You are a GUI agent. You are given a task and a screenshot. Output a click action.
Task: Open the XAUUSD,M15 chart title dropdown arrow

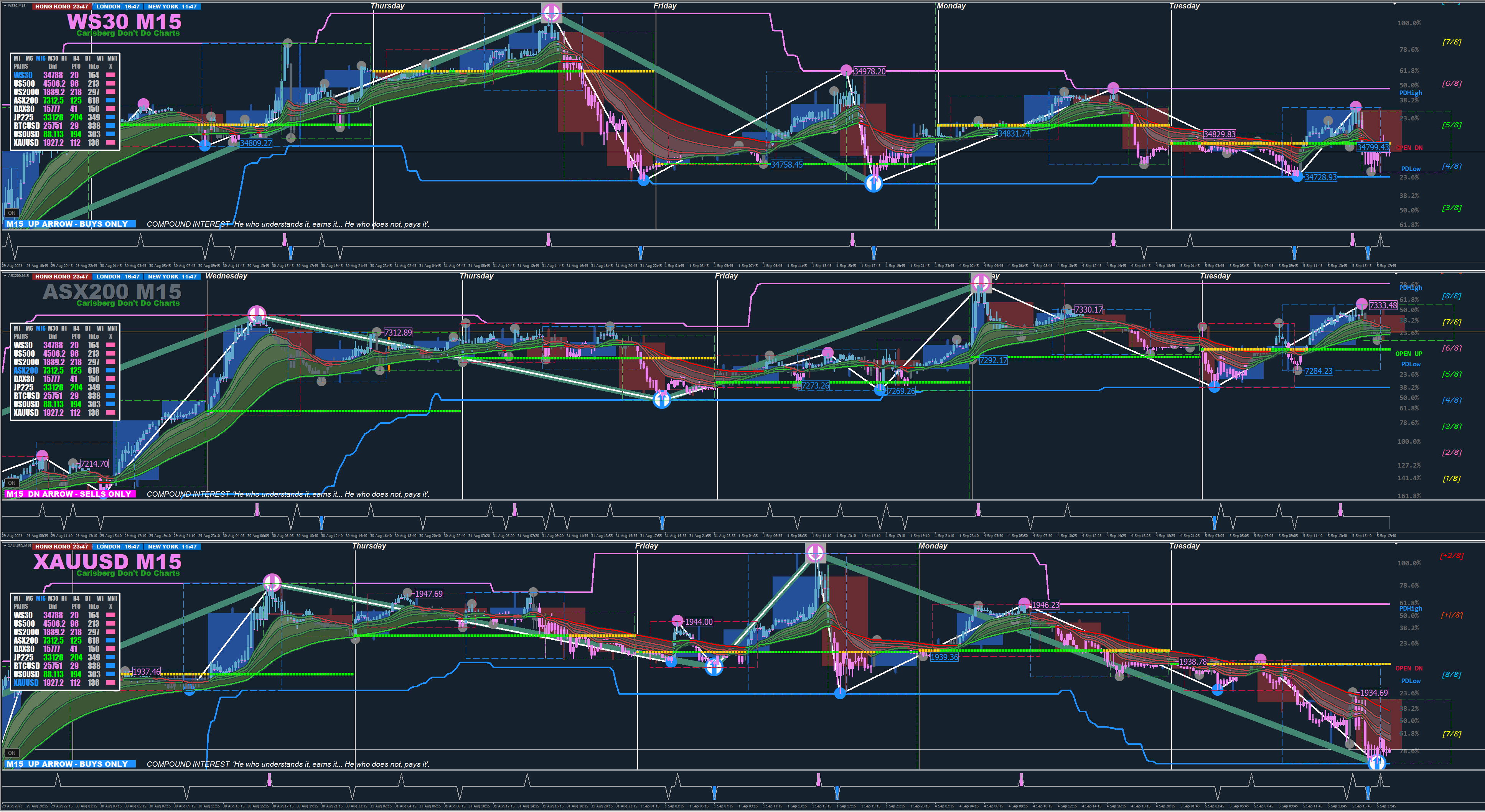coord(5,545)
